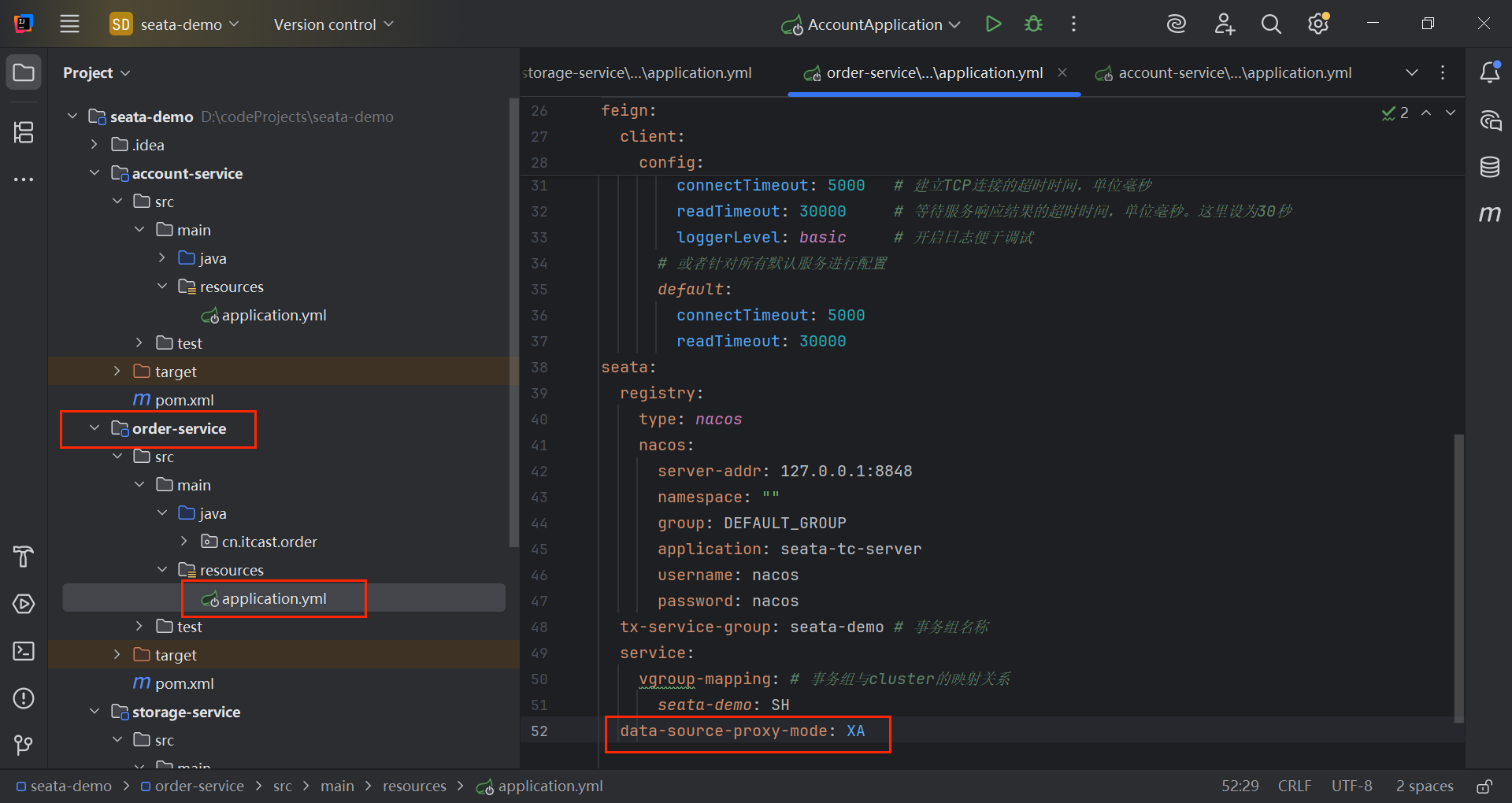
Task: Select order-service pom.xml file
Action: pyautogui.click(x=174, y=683)
